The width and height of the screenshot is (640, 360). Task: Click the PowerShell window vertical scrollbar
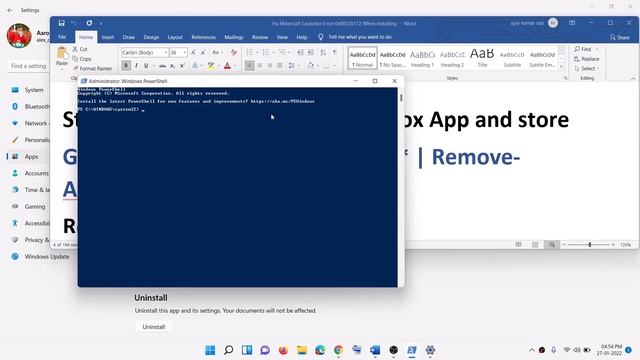(x=401, y=187)
